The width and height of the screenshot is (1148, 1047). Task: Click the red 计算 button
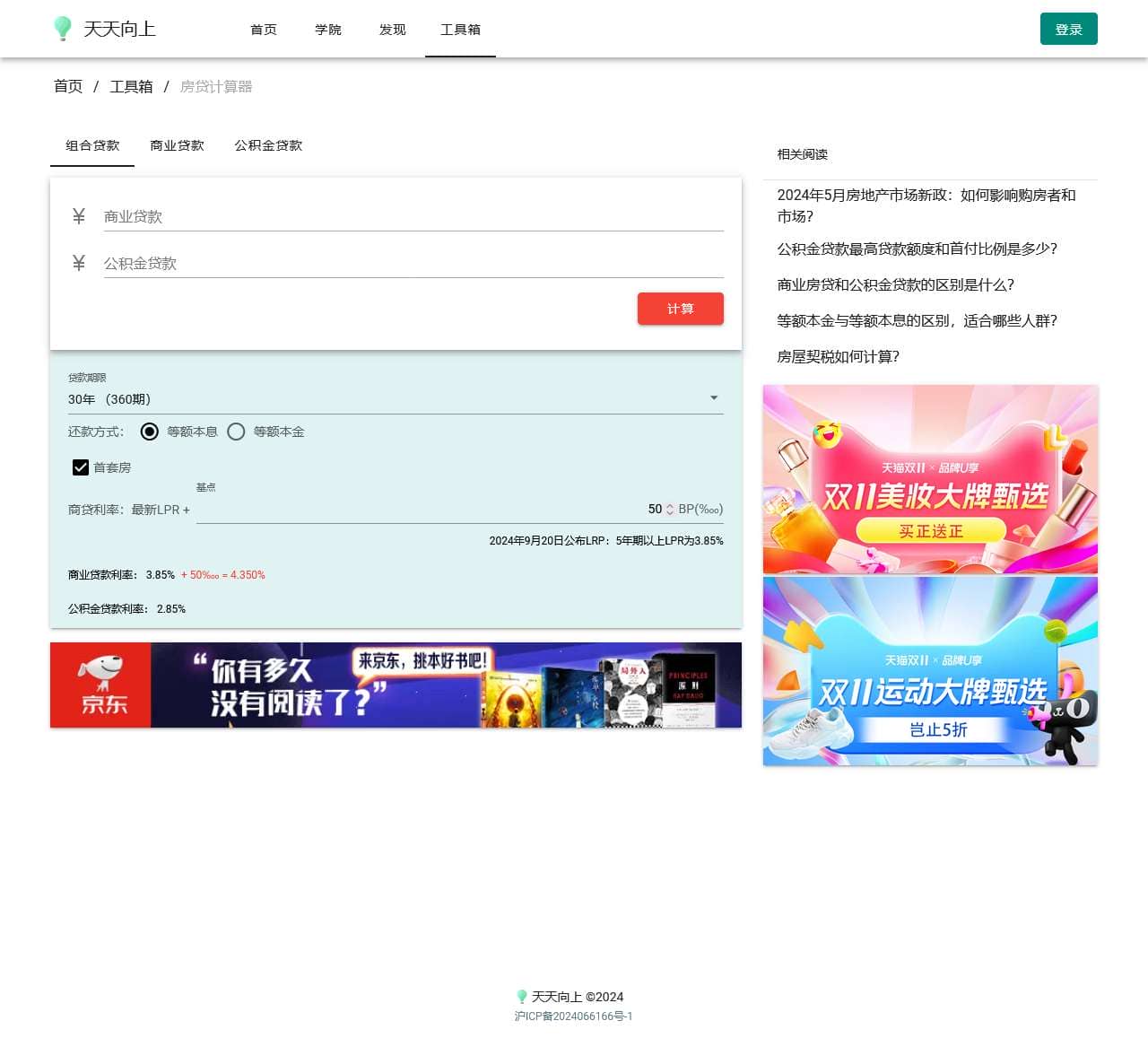[x=681, y=309]
